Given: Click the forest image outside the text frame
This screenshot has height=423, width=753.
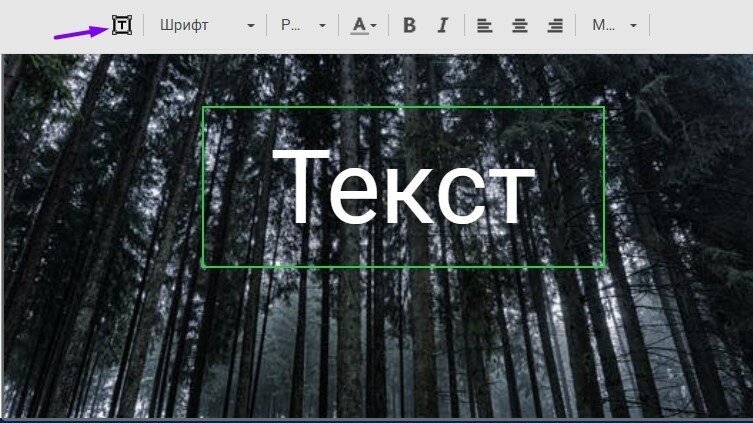Looking at the screenshot, I should coord(376,342).
